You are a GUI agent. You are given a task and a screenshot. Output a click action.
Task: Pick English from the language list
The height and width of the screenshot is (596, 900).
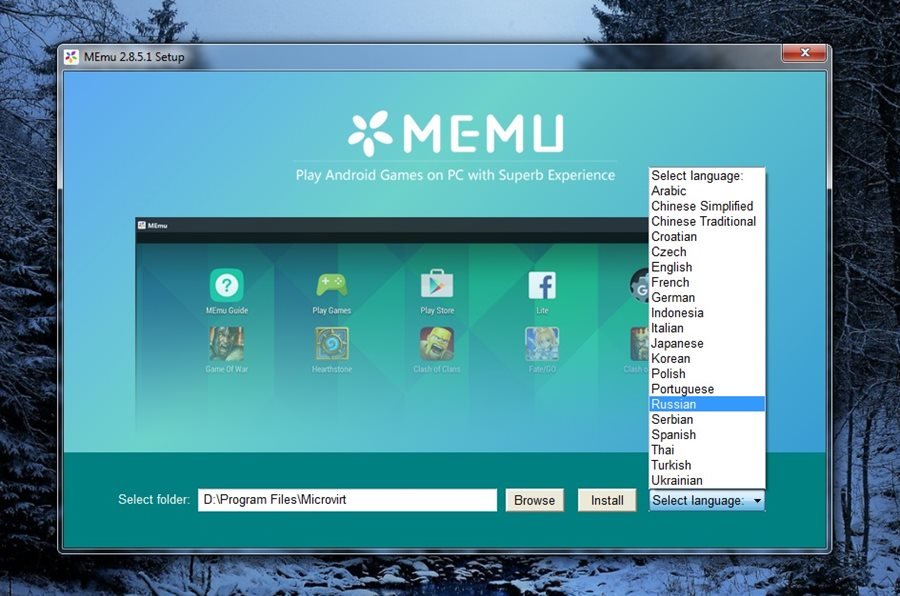(707, 267)
